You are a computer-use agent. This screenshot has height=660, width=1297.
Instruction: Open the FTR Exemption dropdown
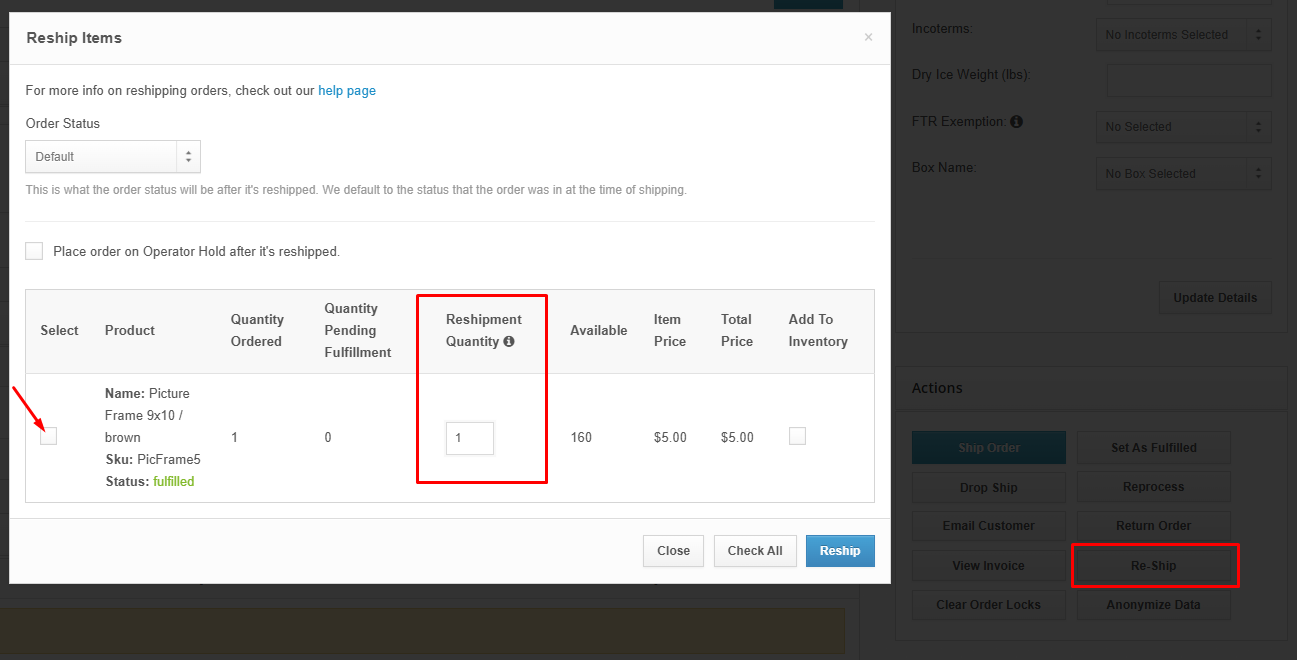coord(1183,127)
